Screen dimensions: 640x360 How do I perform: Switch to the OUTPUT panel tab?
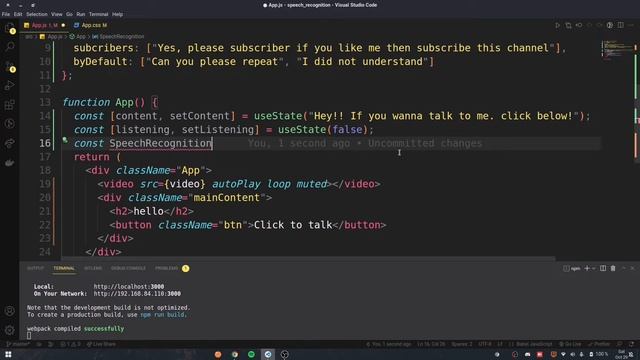pyautogui.click(x=35, y=268)
